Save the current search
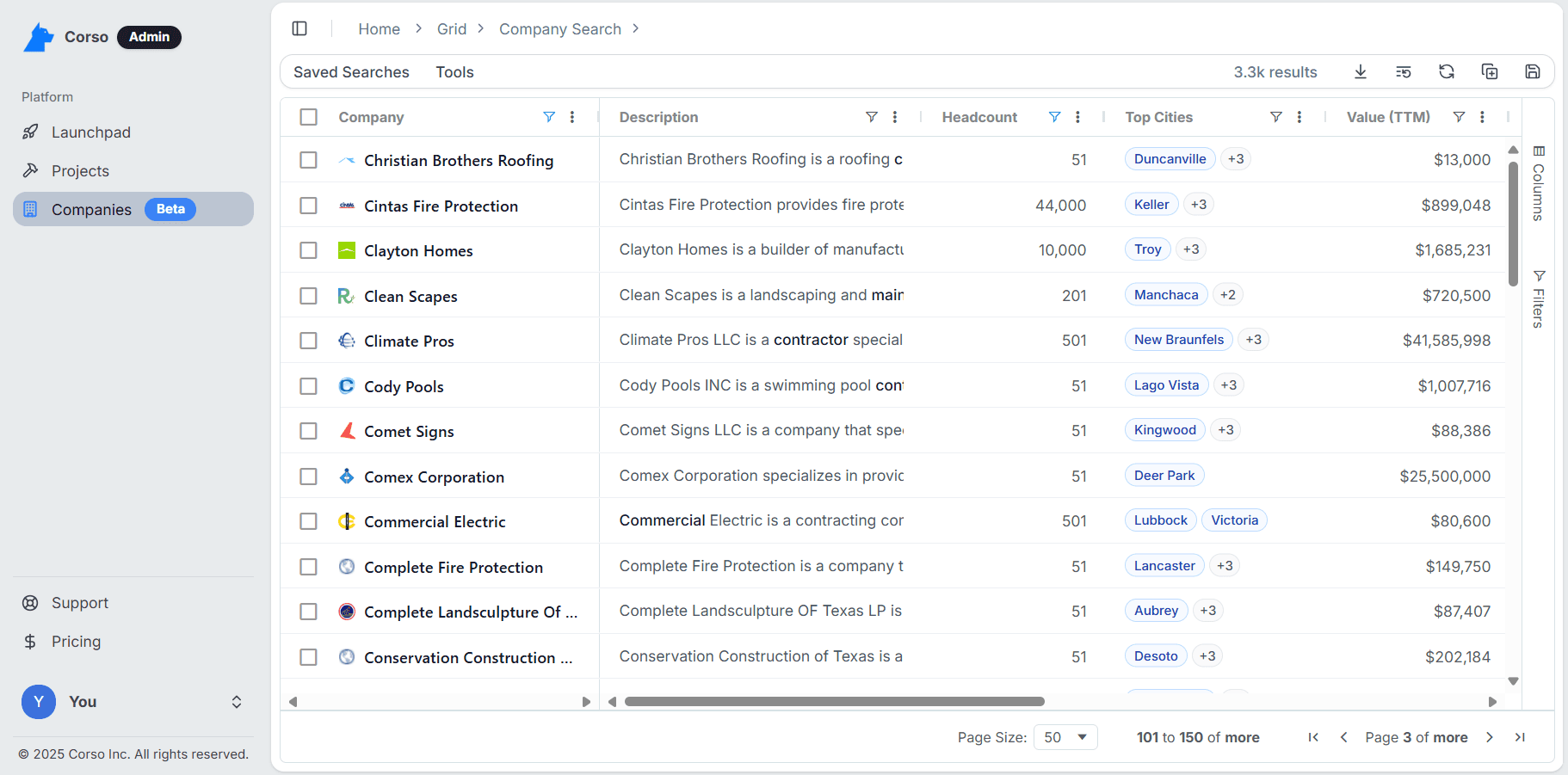The width and height of the screenshot is (1568, 775). pyautogui.click(x=1533, y=72)
